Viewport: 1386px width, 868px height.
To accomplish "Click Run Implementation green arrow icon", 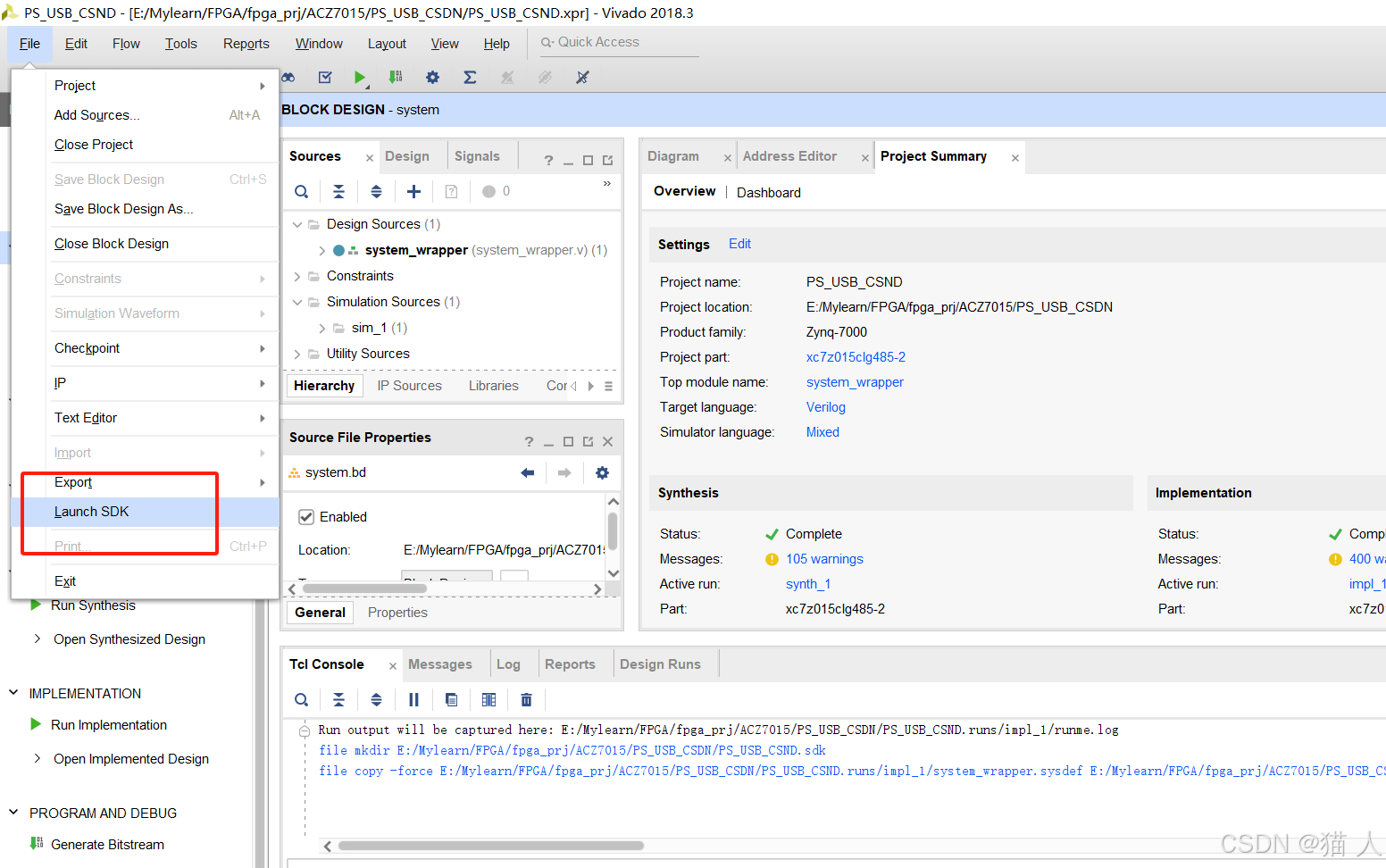I will 36,724.
